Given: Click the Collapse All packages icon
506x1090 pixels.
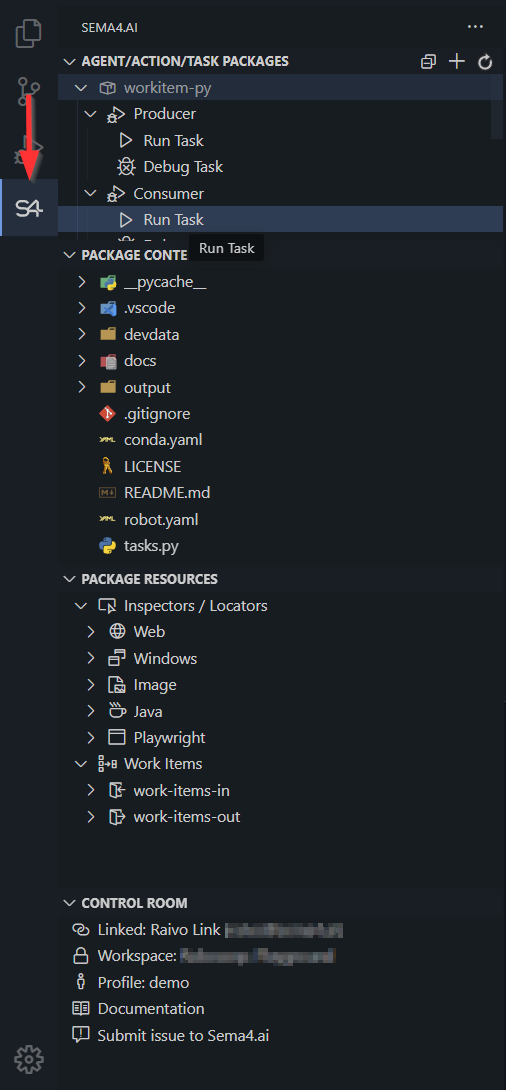Looking at the screenshot, I should pos(428,62).
